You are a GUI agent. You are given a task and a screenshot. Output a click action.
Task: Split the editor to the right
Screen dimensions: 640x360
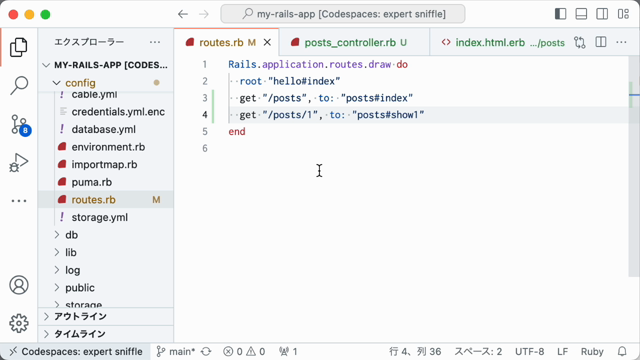pyautogui.click(x=601, y=42)
